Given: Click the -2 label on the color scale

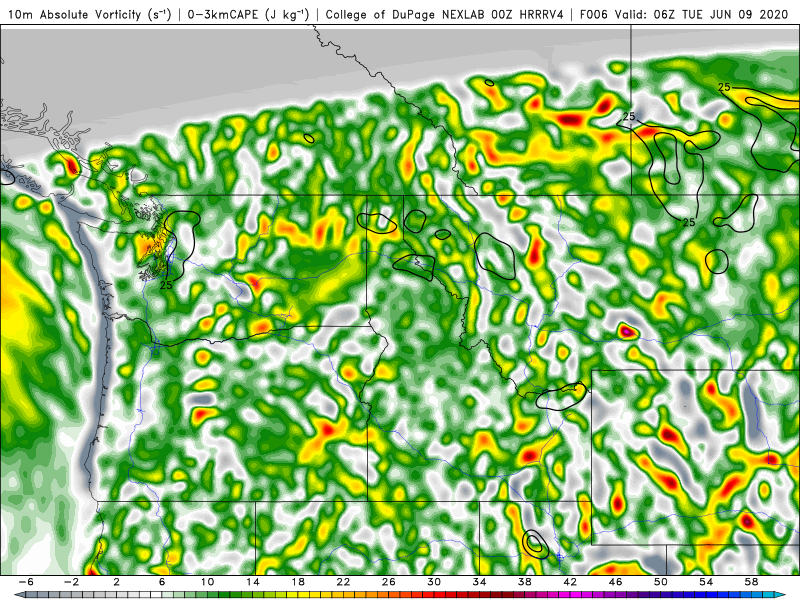Looking at the screenshot, I should [71, 582].
